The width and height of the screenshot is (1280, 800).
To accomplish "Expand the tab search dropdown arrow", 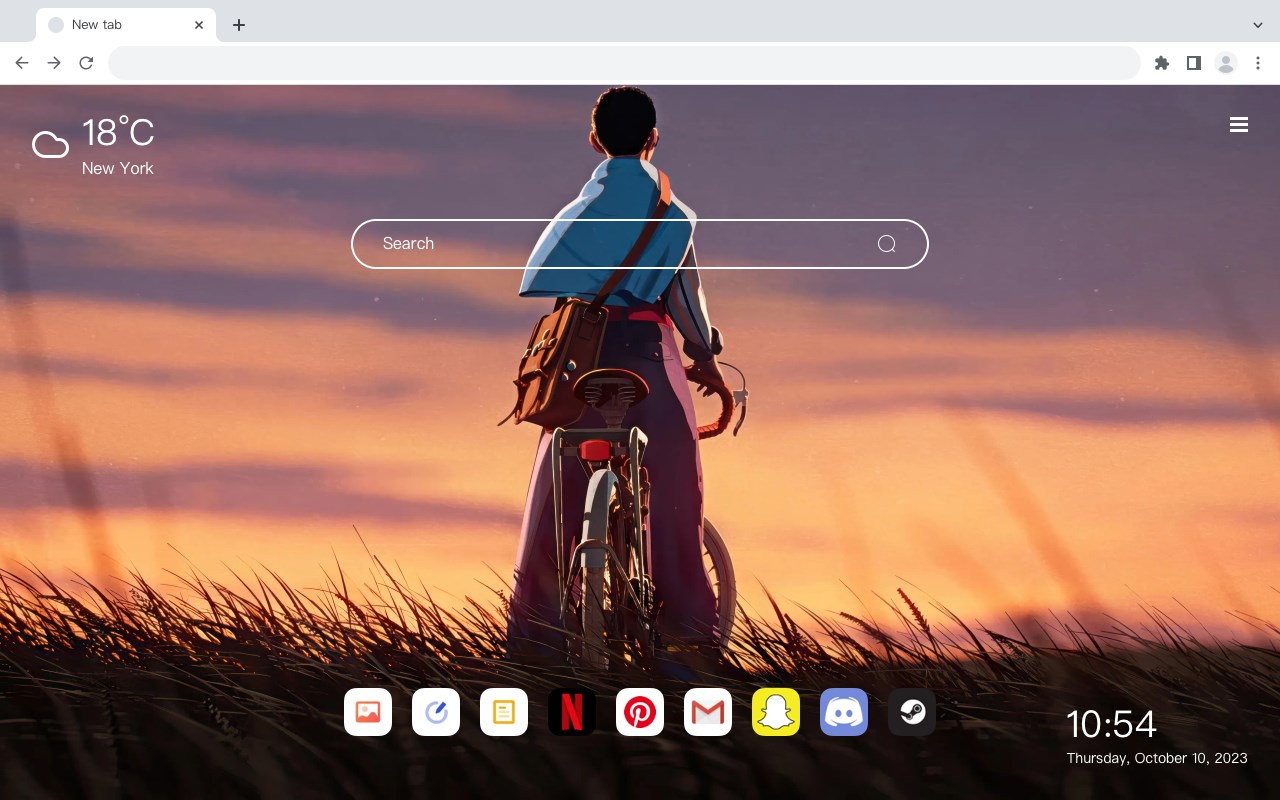I will 1258,25.
